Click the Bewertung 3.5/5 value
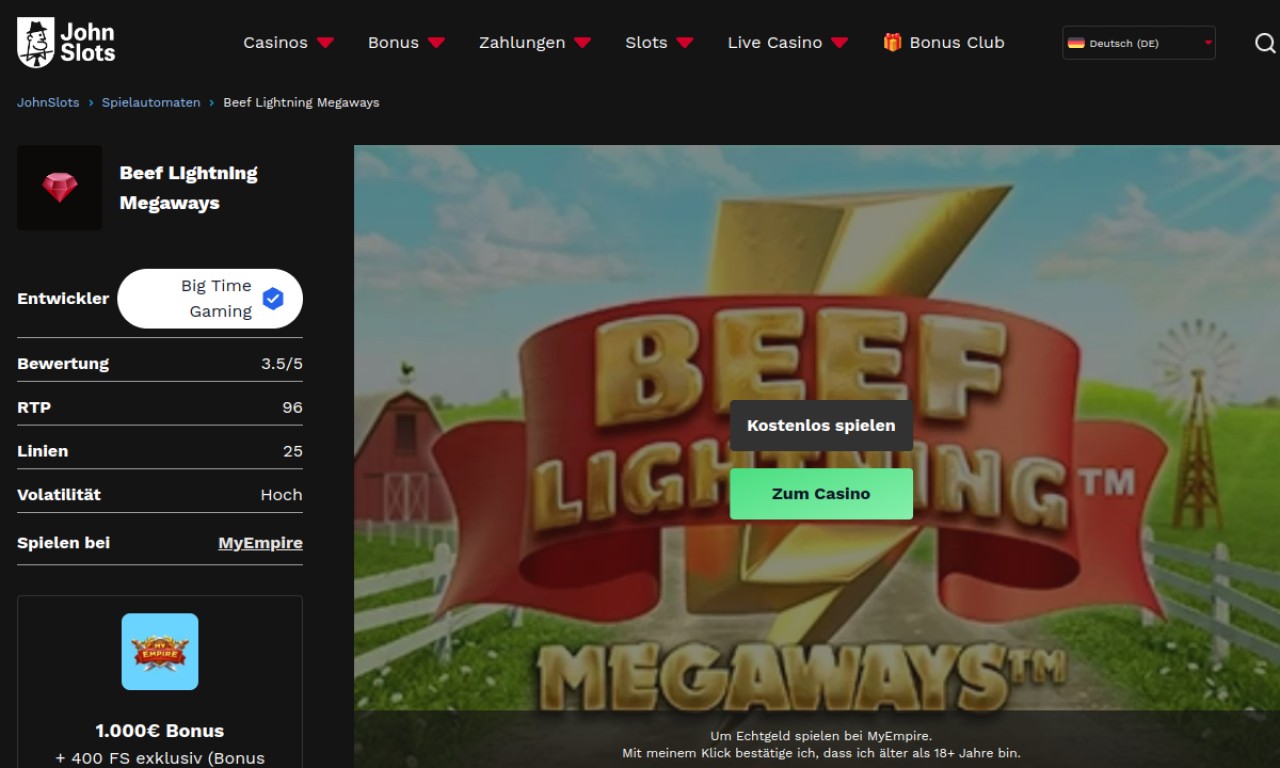The width and height of the screenshot is (1280, 768). point(282,364)
